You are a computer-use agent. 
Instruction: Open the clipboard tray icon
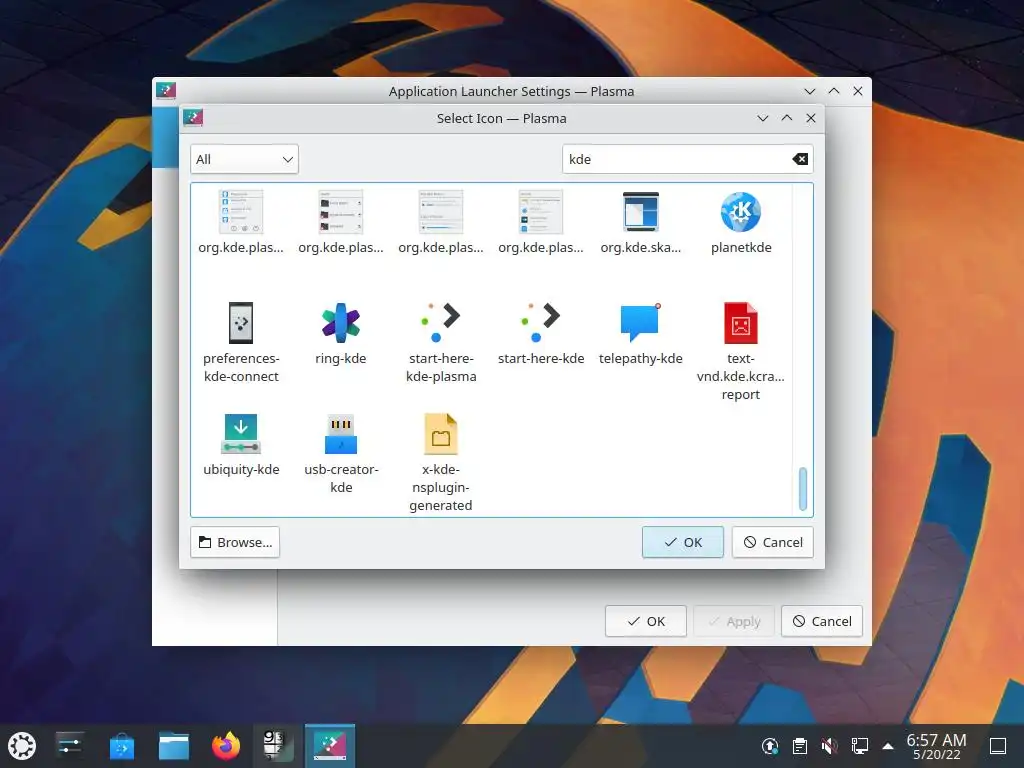[799, 746]
